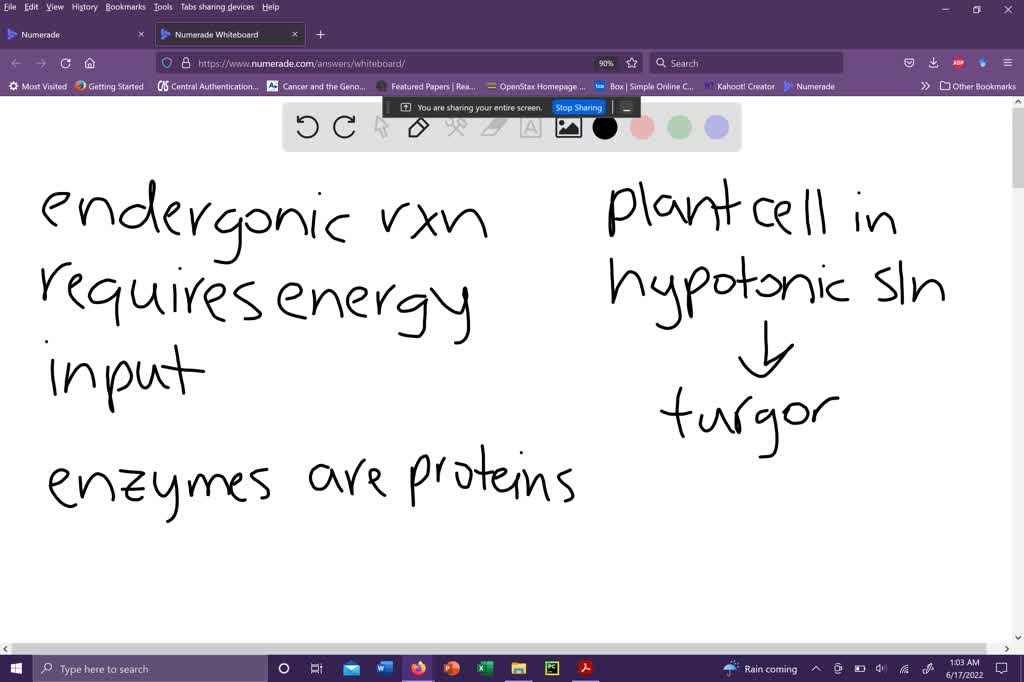Image resolution: width=1024 pixels, height=682 pixels.
Task: Open the browser downloads panel
Action: pos(933,63)
